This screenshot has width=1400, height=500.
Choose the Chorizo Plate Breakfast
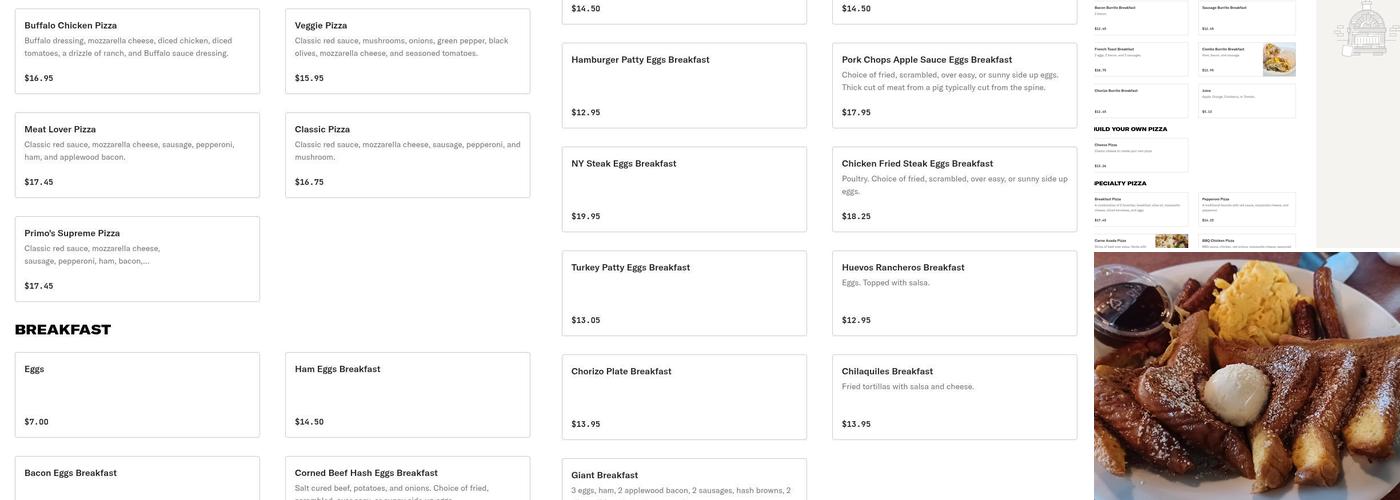pyautogui.click(x=684, y=397)
